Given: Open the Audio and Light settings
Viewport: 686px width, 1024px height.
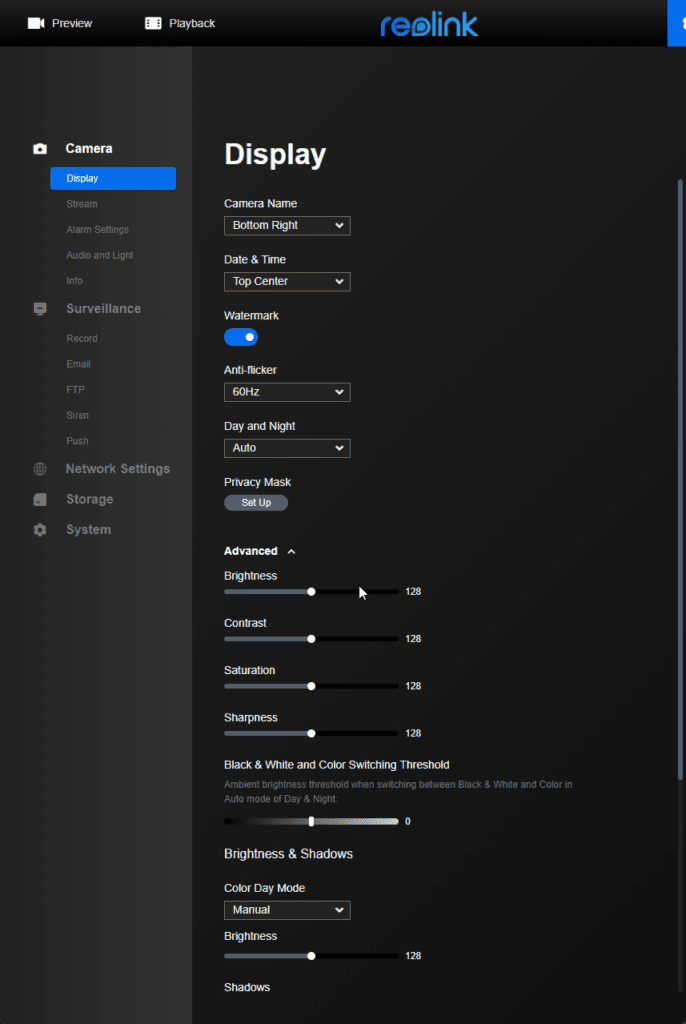Looking at the screenshot, I should tap(100, 255).
